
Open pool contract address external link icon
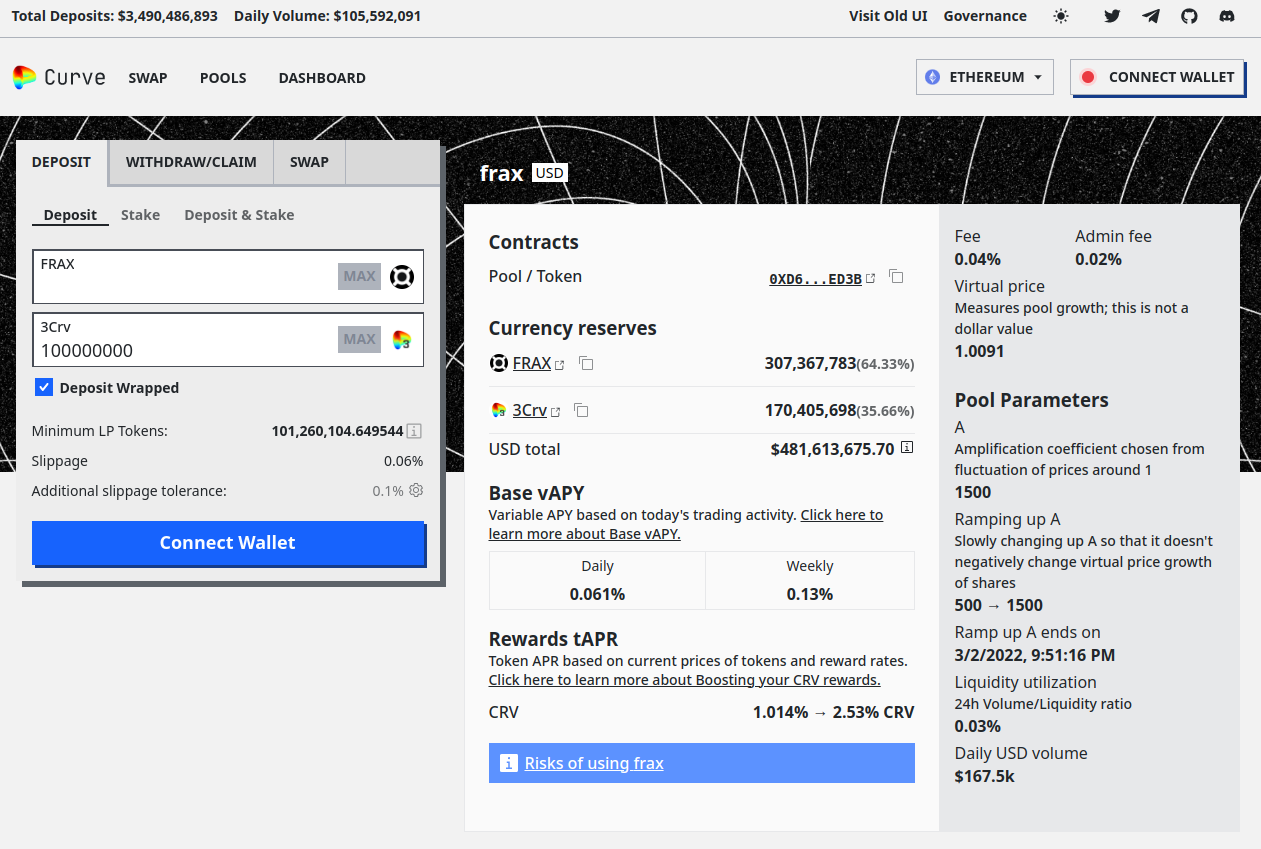pos(871,278)
